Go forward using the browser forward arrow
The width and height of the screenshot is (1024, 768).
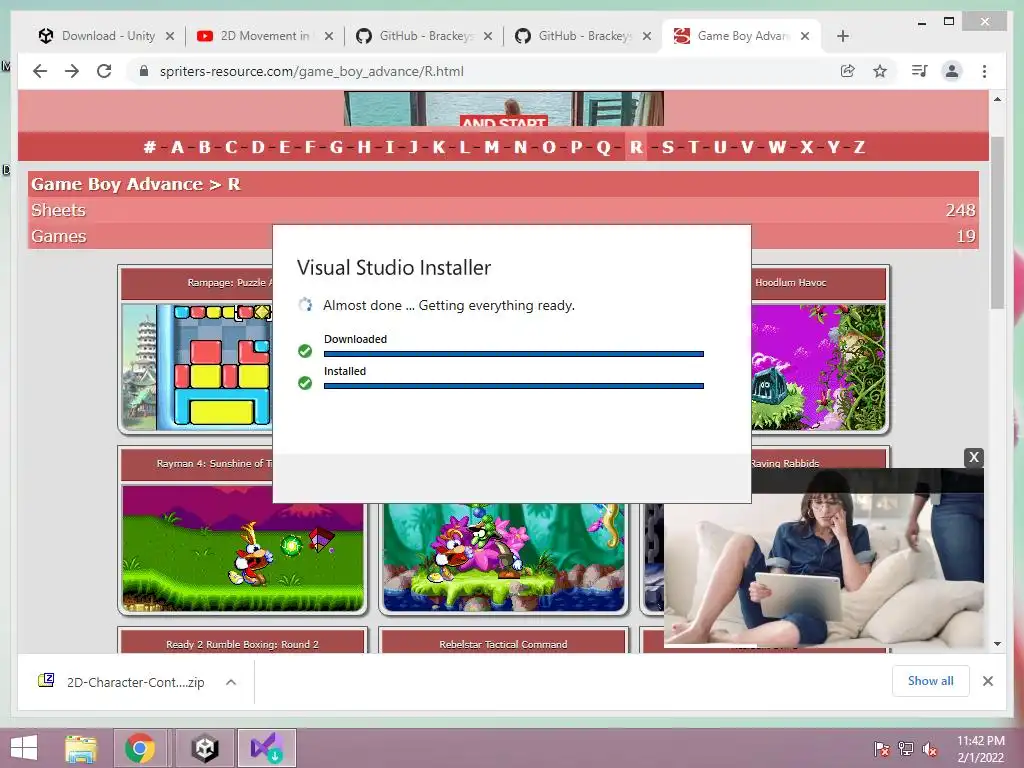pyautogui.click(x=72, y=71)
